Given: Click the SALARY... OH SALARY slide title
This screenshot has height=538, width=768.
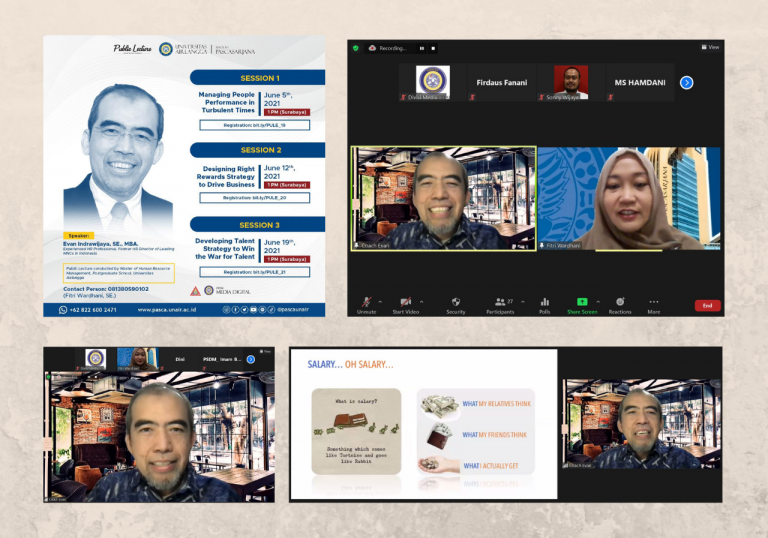Looking at the screenshot, I should [x=350, y=364].
